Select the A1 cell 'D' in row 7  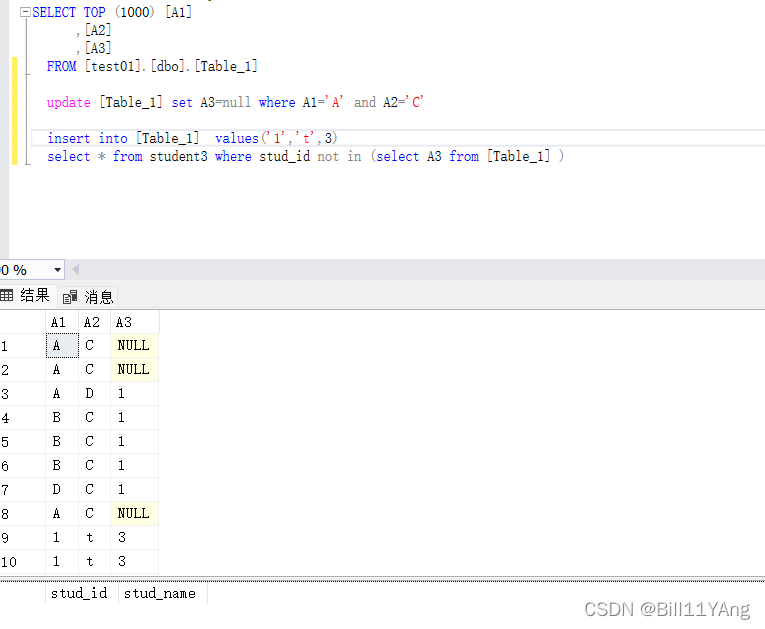[62, 489]
